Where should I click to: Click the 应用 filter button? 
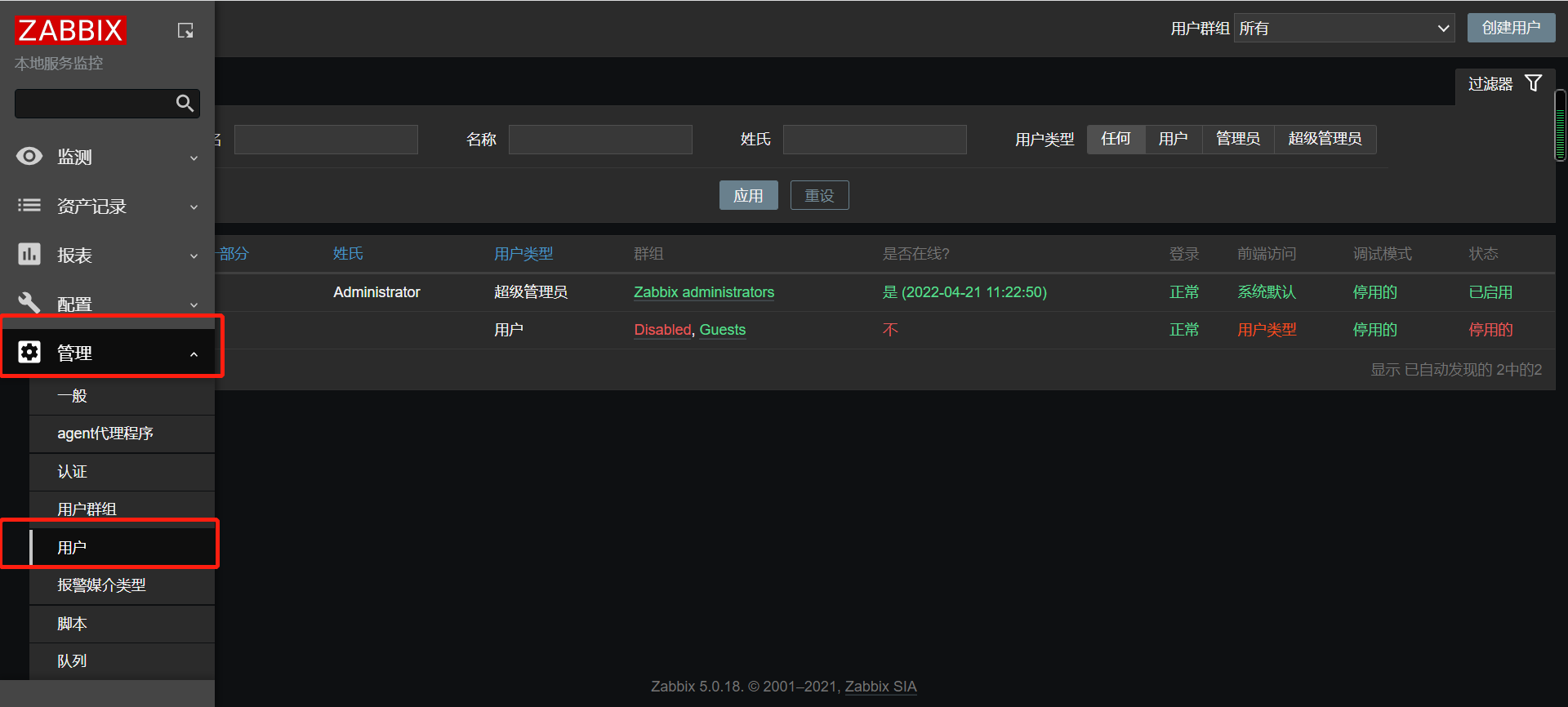[748, 195]
